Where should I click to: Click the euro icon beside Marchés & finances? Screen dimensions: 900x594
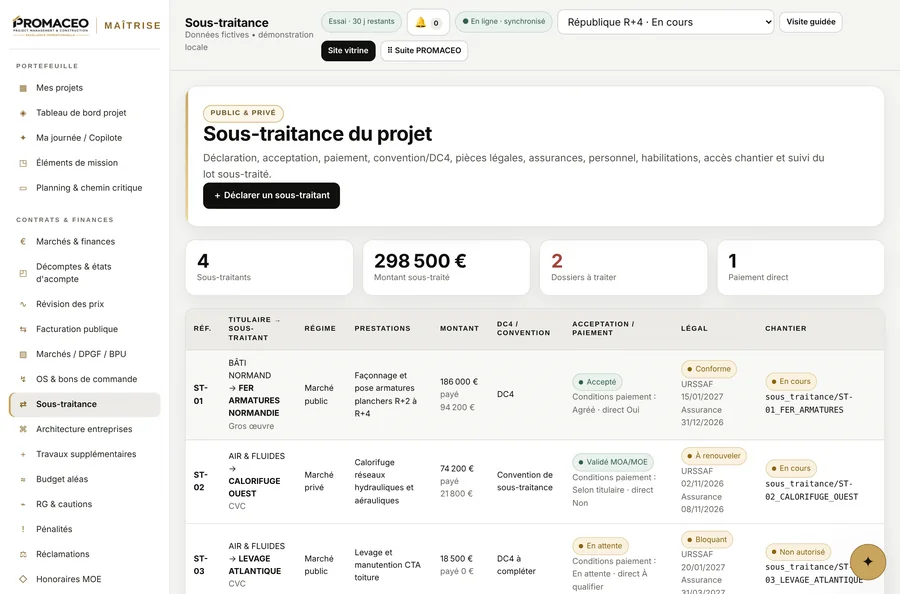(23, 242)
